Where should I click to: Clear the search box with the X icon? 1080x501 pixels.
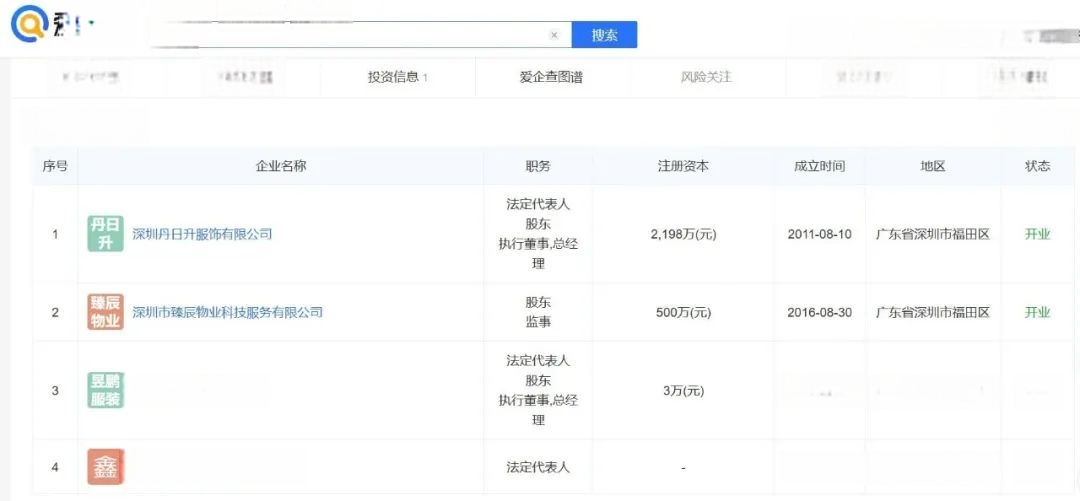point(554,35)
